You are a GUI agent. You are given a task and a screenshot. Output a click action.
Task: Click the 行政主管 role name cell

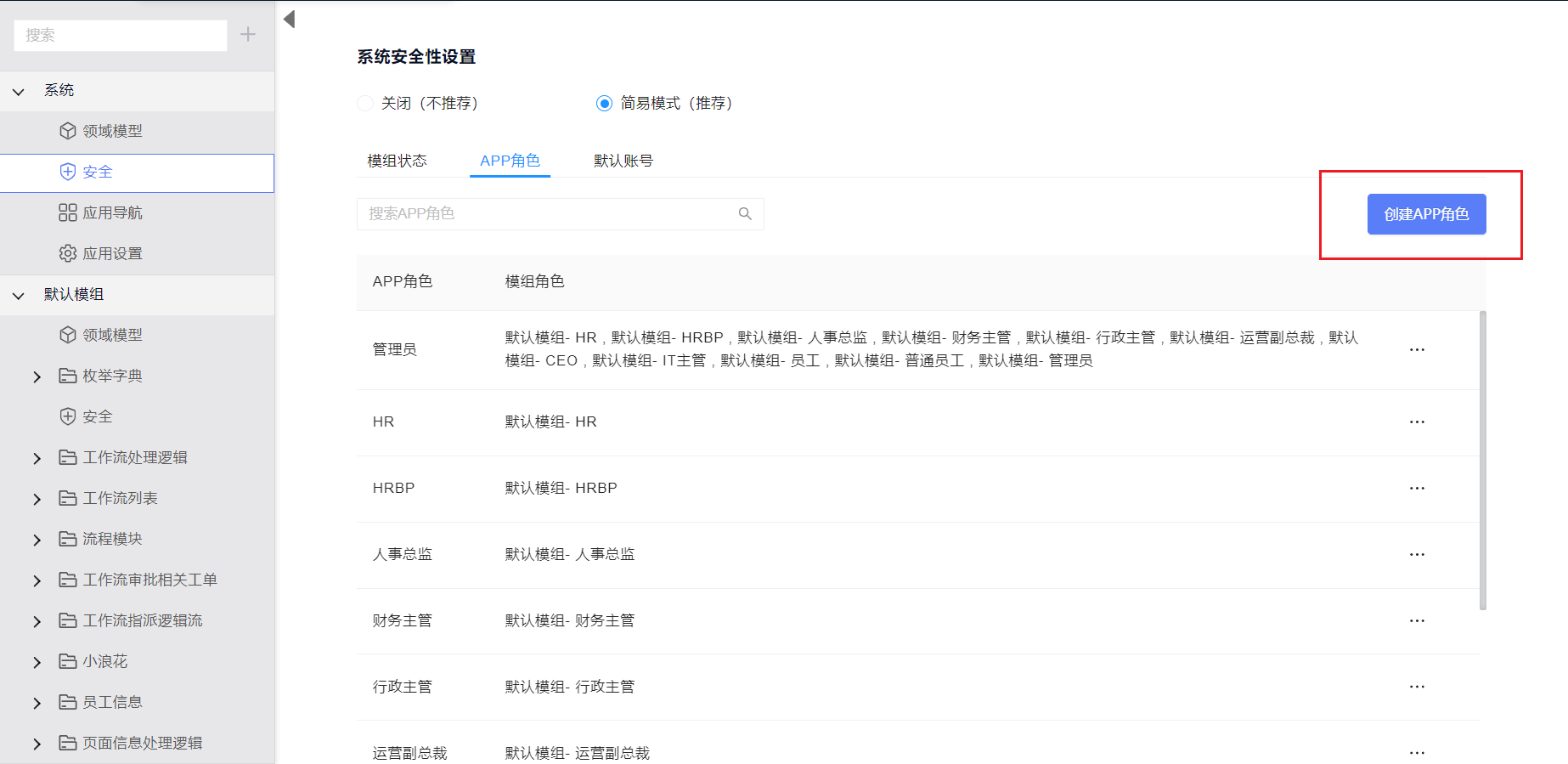[402, 687]
